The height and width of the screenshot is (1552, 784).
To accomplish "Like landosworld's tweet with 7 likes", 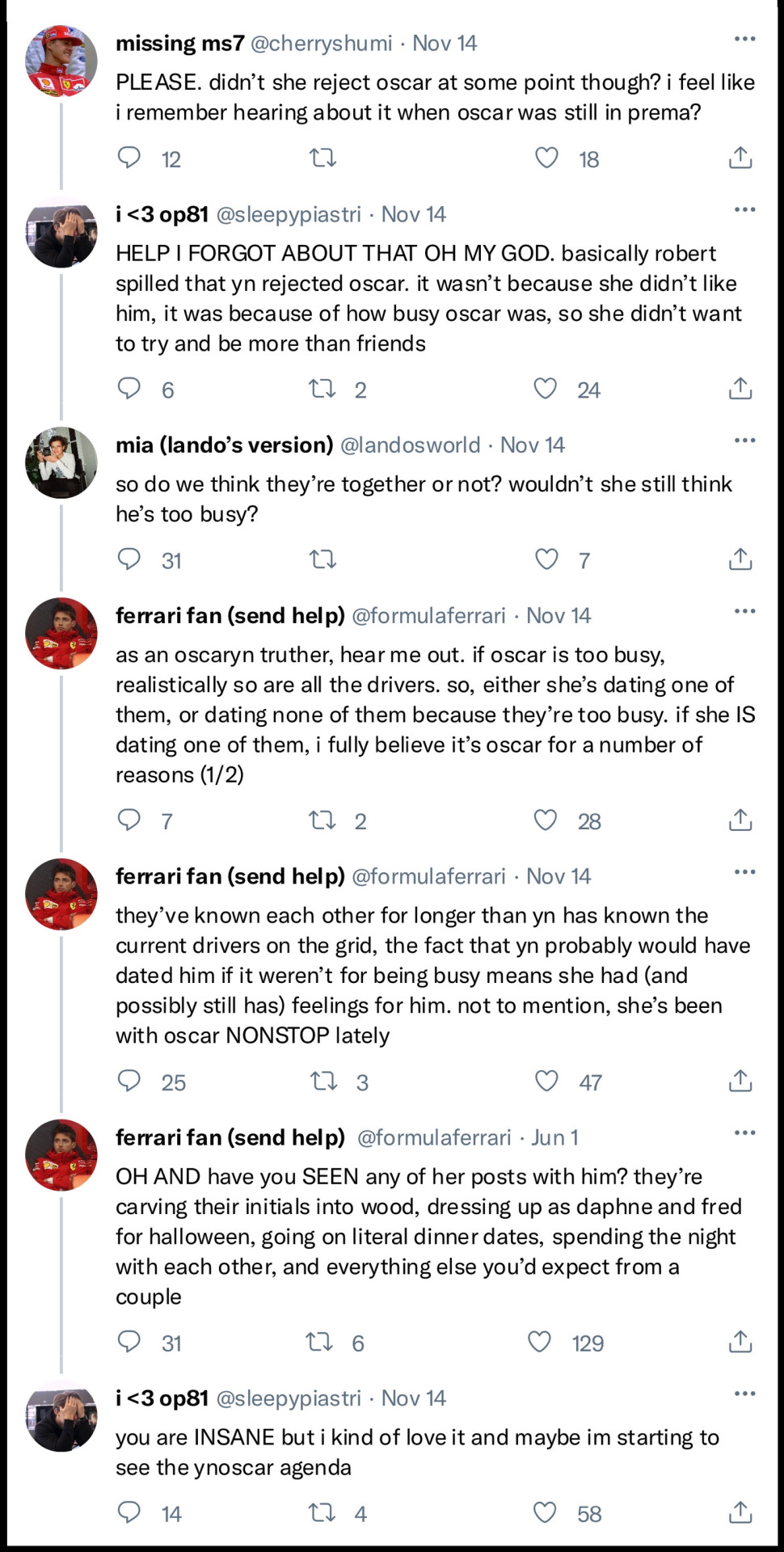I will pos(546,559).
